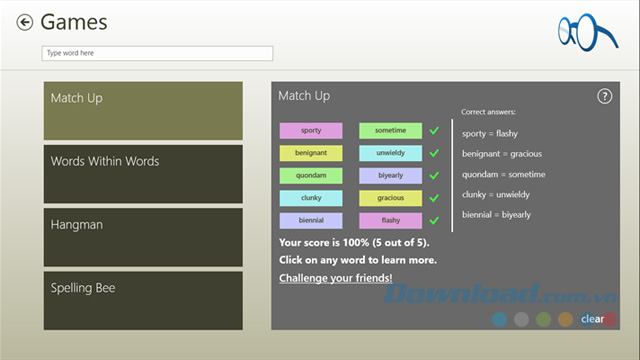Image resolution: width=640 pixels, height=360 pixels.
Task: Click the pink sporty word tile
Action: [311, 131]
